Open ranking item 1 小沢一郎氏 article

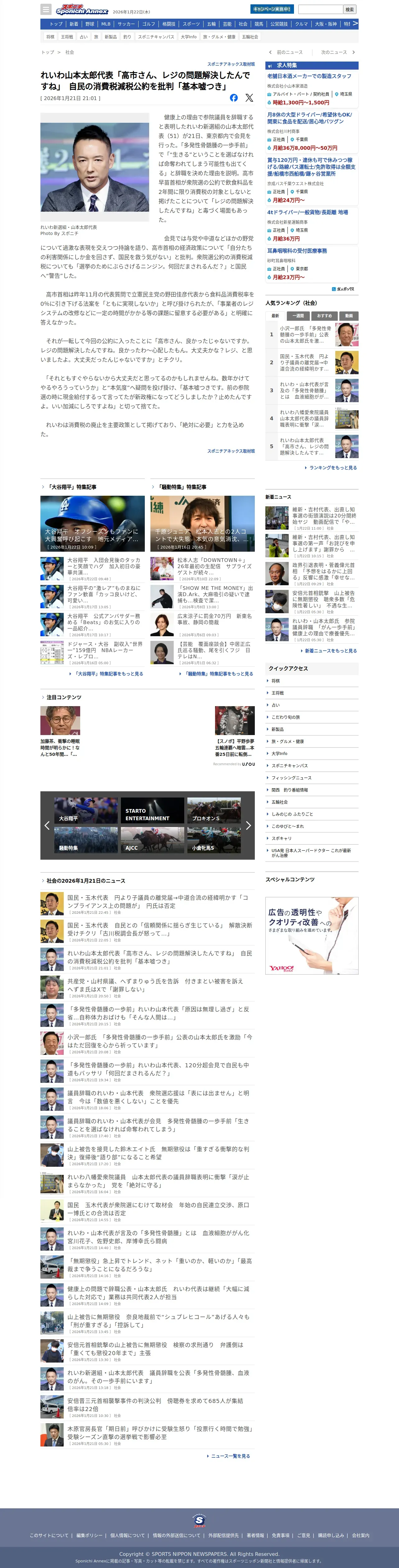(x=311, y=334)
